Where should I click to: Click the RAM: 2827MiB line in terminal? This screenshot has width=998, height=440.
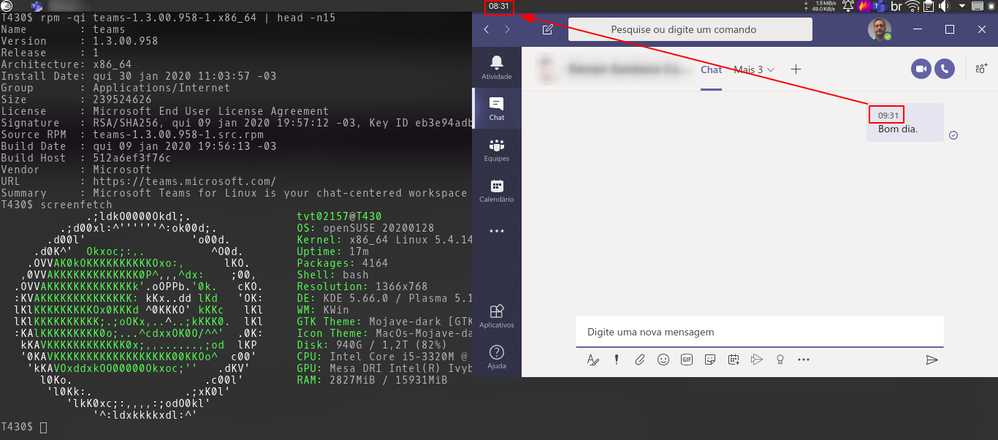click(372, 380)
